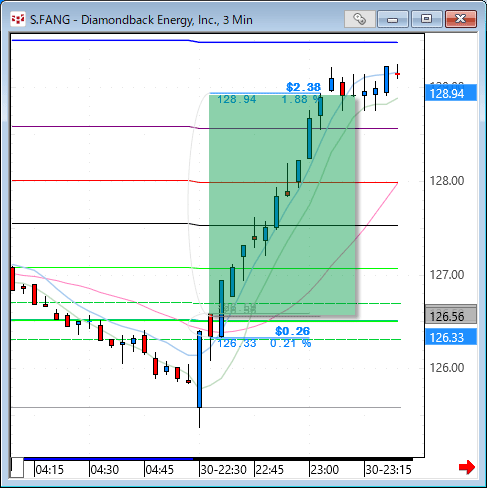Image resolution: width=487 pixels, height=488 pixels.
Task: Click the 126.33 blue price label
Action: [x=451, y=337]
